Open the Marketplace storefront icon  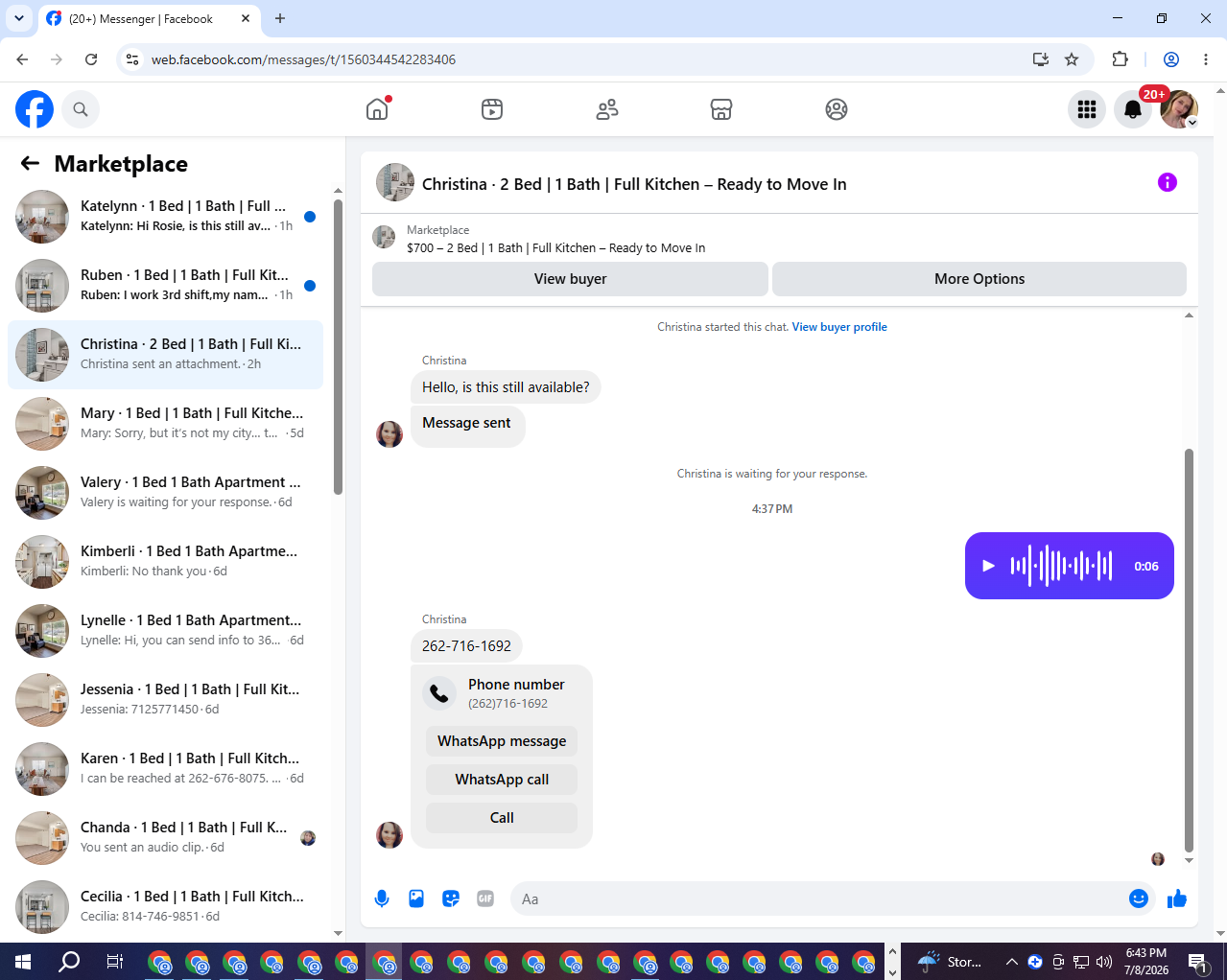[721, 109]
